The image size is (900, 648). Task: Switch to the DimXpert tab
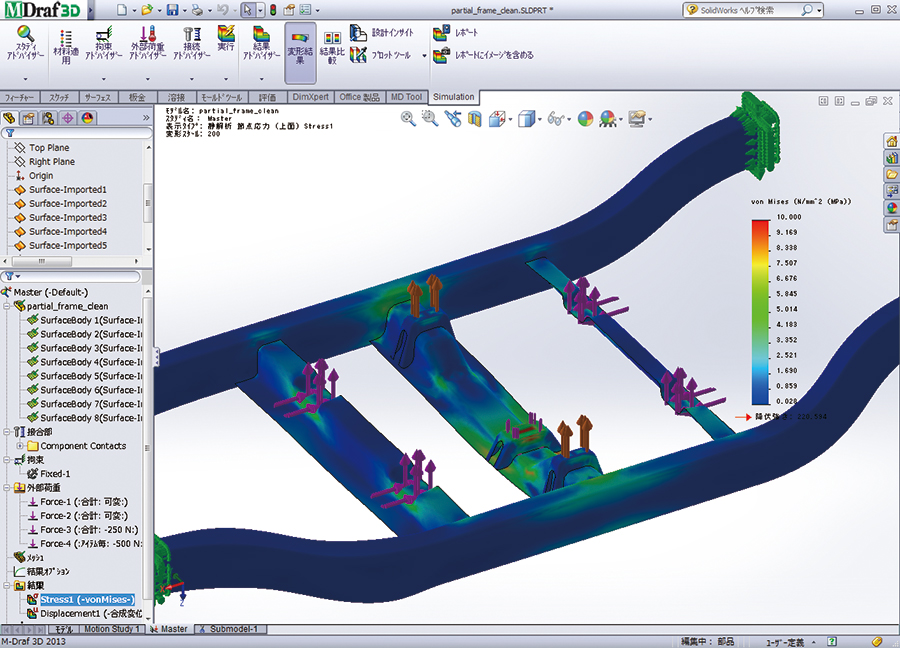tap(310, 97)
